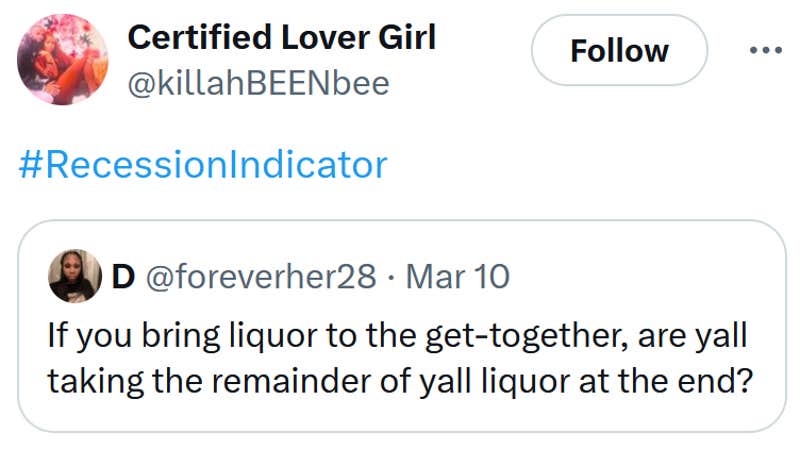The height and width of the screenshot is (449, 800).
Task: Click the word "Follow" label text
Action: (619, 50)
